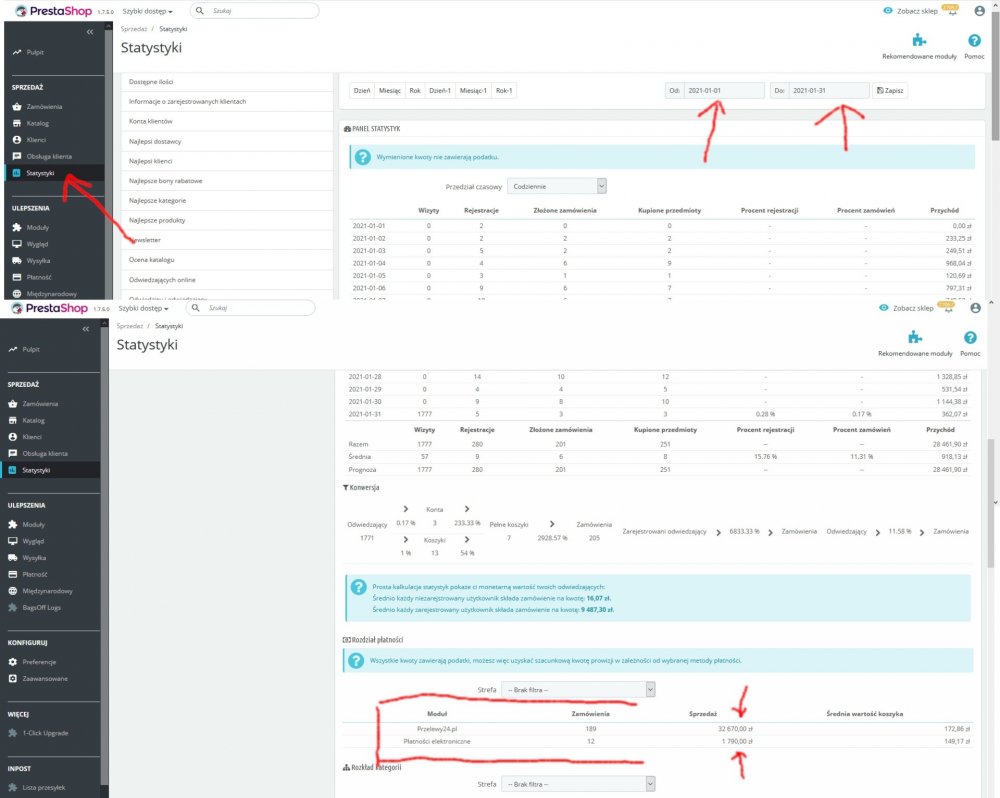Open Najlepsze kategorie statistics module
This screenshot has width=1000, height=798.
pyautogui.click(x=227, y=200)
